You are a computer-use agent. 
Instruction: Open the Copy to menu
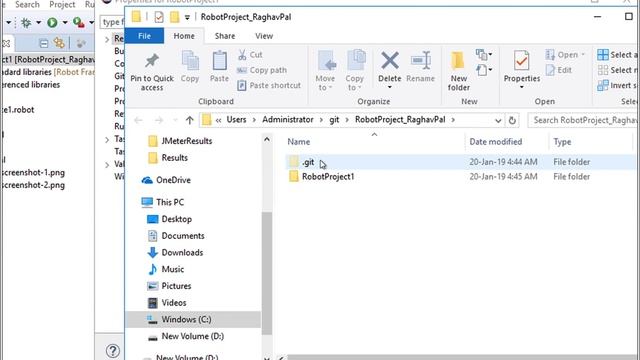coord(354,71)
